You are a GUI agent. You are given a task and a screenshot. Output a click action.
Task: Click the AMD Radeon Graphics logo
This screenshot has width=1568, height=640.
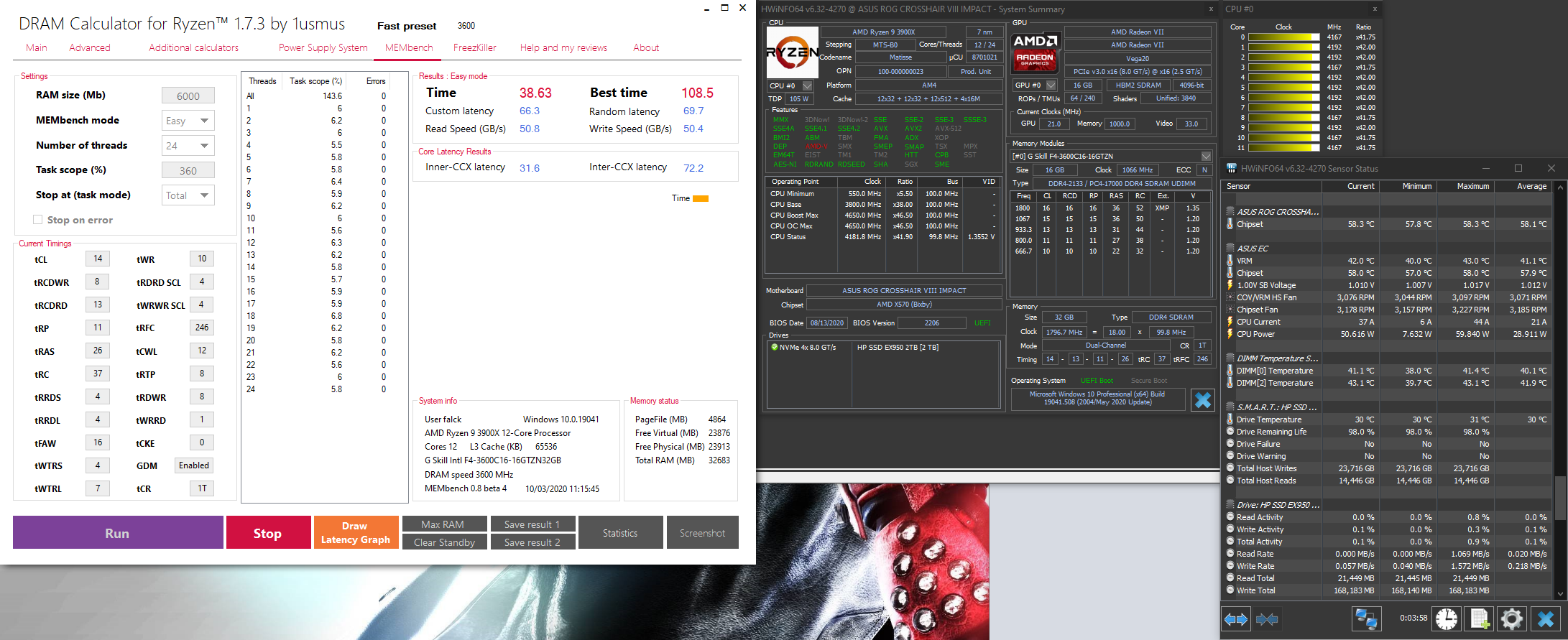[1035, 52]
